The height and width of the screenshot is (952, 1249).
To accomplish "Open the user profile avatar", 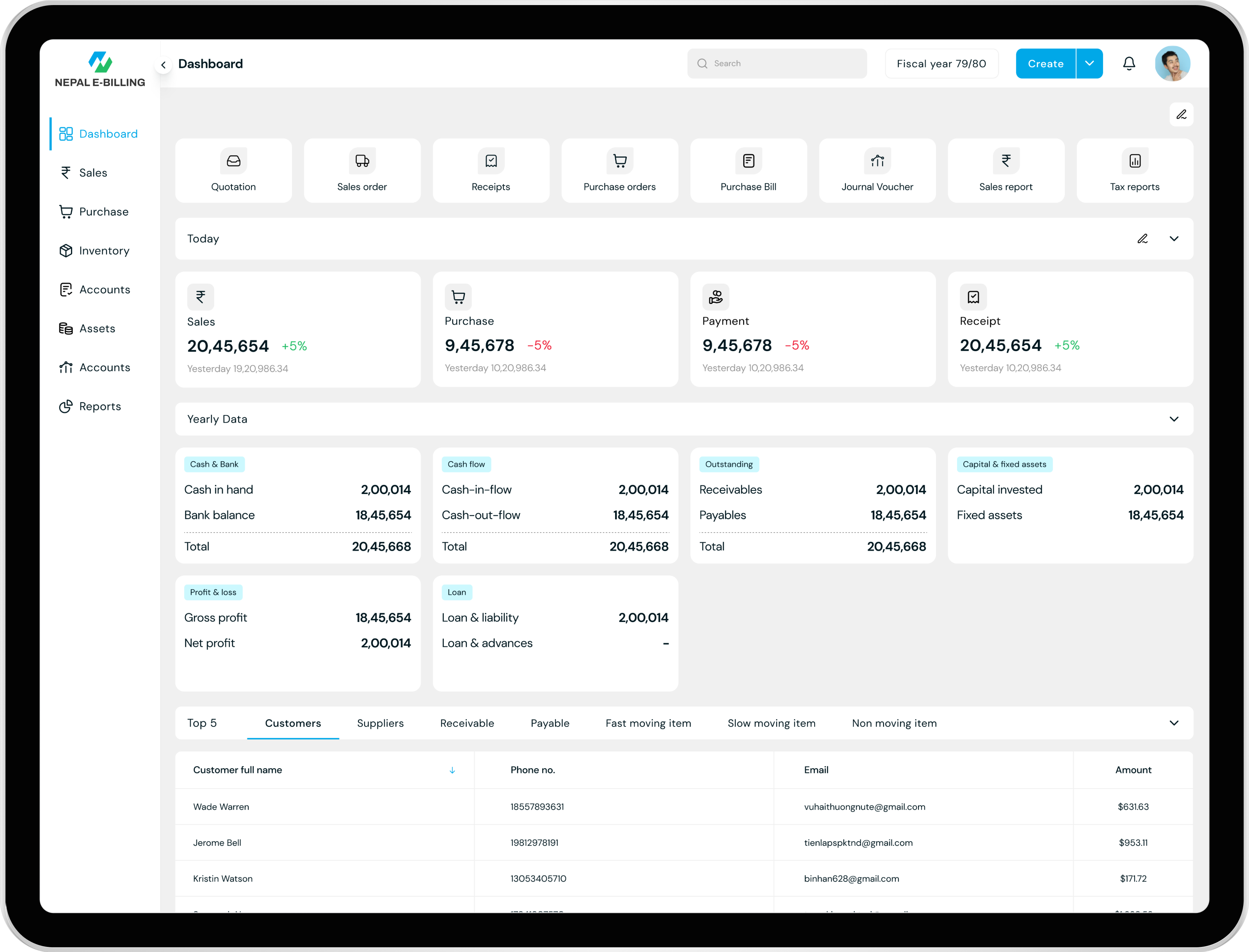I will coord(1172,64).
